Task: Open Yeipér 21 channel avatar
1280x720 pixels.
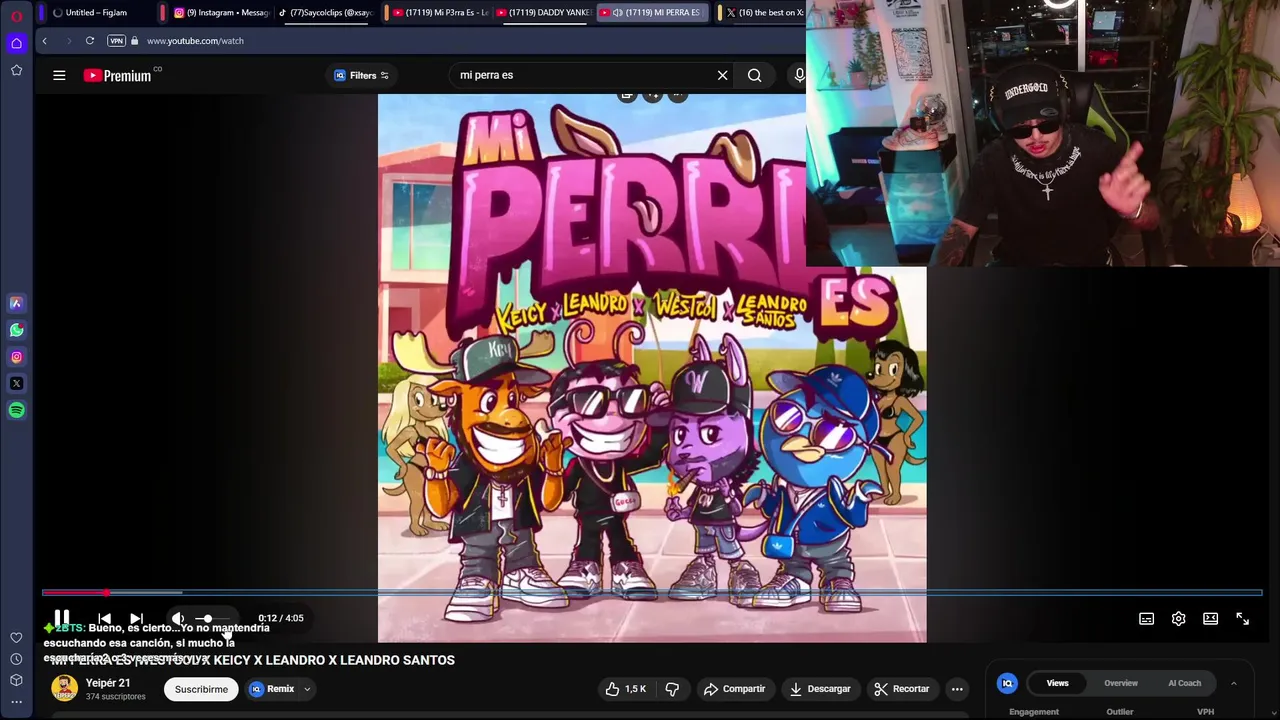Action: 65,688
